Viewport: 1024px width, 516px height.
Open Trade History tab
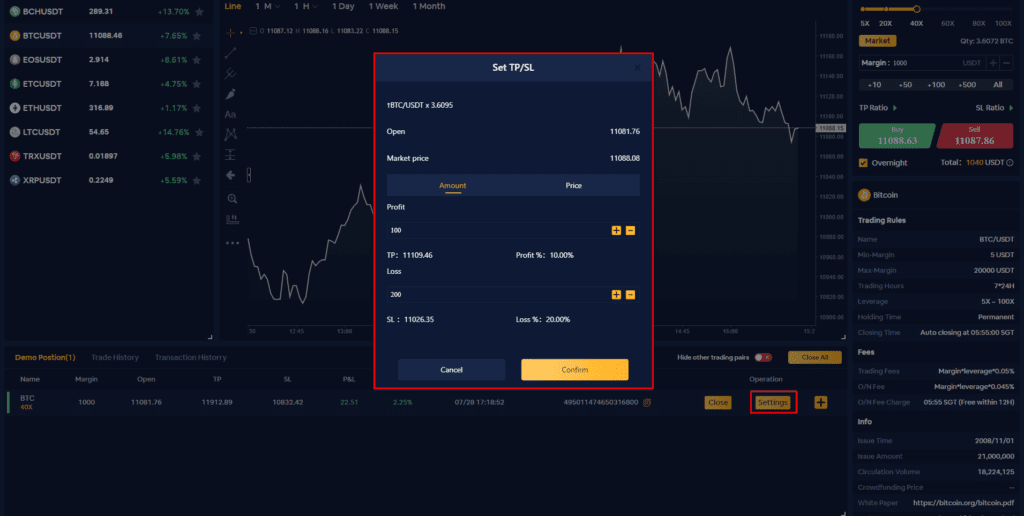tap(115, 357)
